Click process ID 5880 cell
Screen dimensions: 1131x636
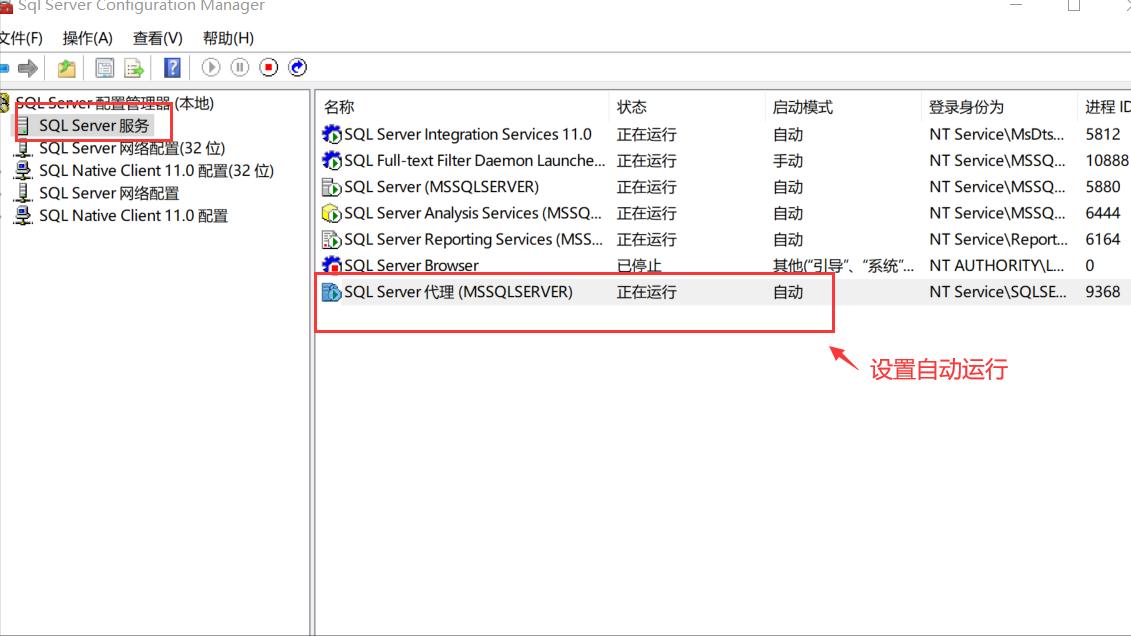(1103, 187)
